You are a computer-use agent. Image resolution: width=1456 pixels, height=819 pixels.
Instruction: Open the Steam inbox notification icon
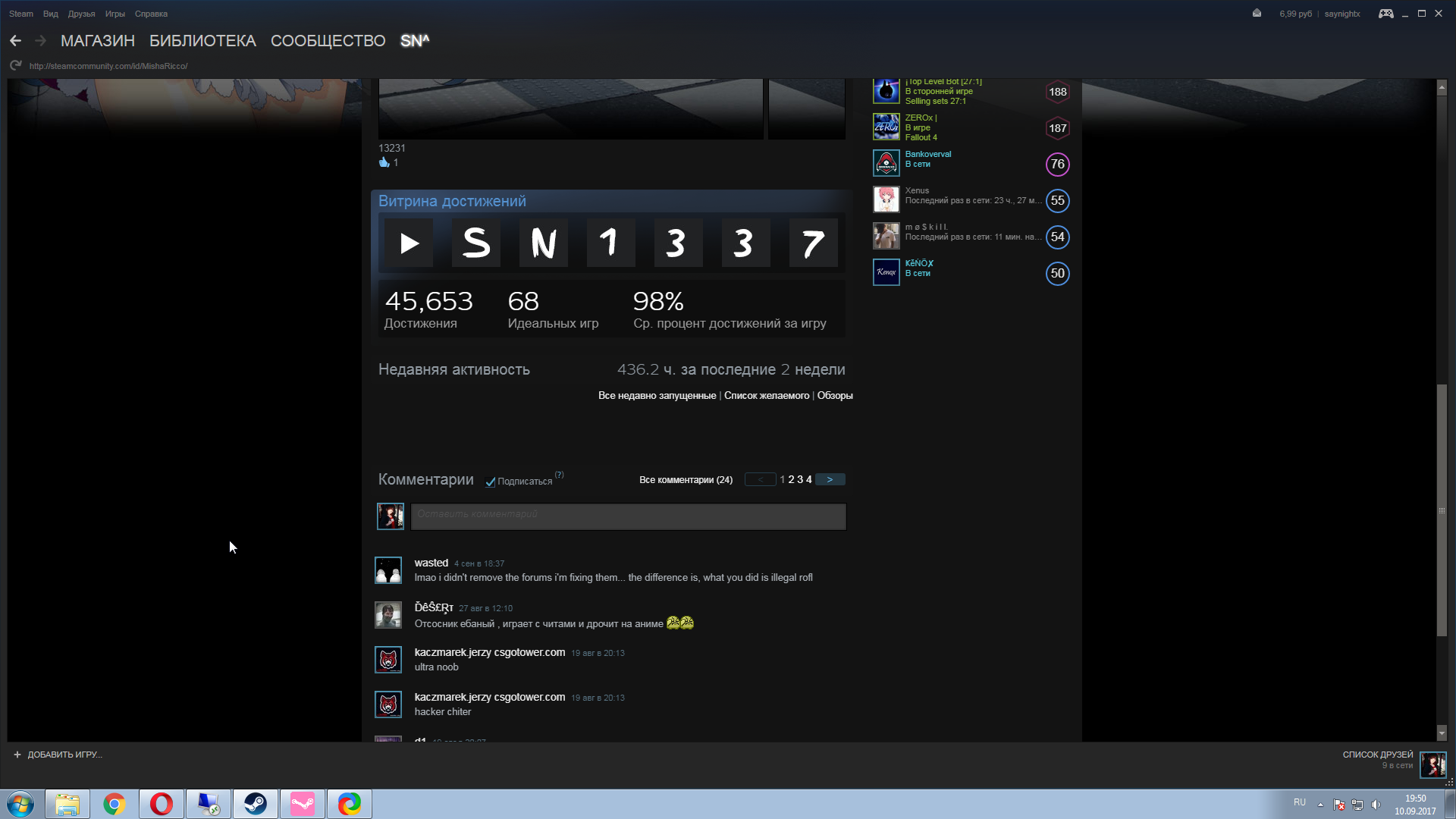click(1257, 14)
